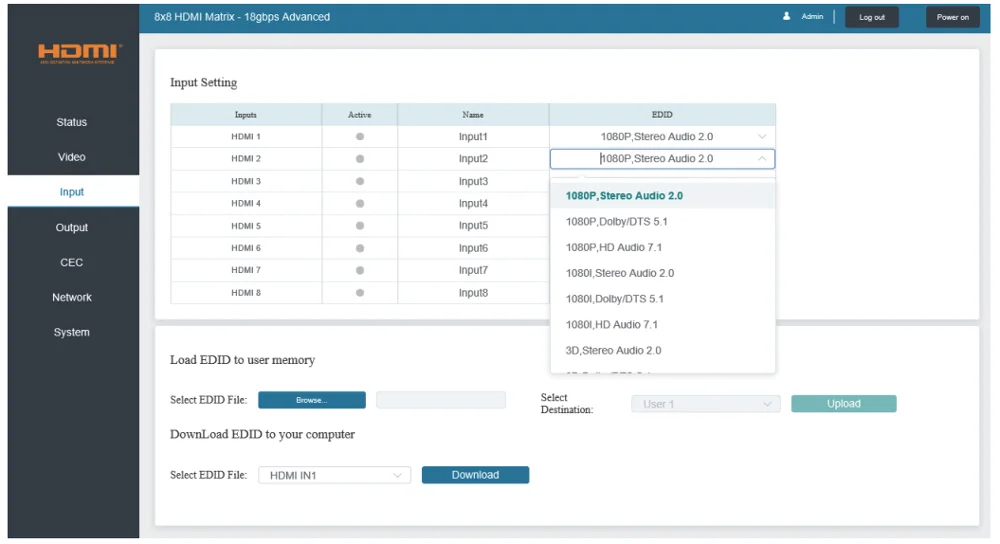Open Select Destination User 1 dropdown
The height and width of the screenshot is (544, 1000).
(x=705, y=404)
